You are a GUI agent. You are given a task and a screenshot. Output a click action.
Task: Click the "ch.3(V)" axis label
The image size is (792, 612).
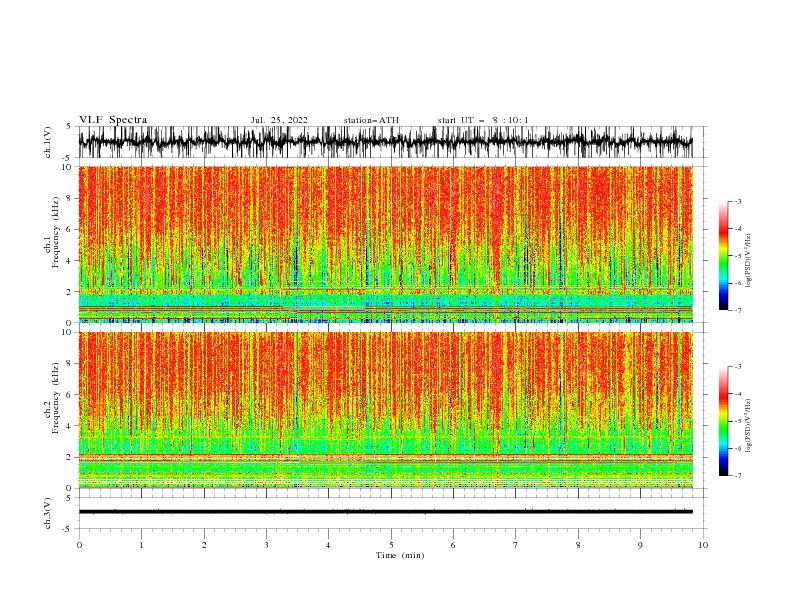48,513
